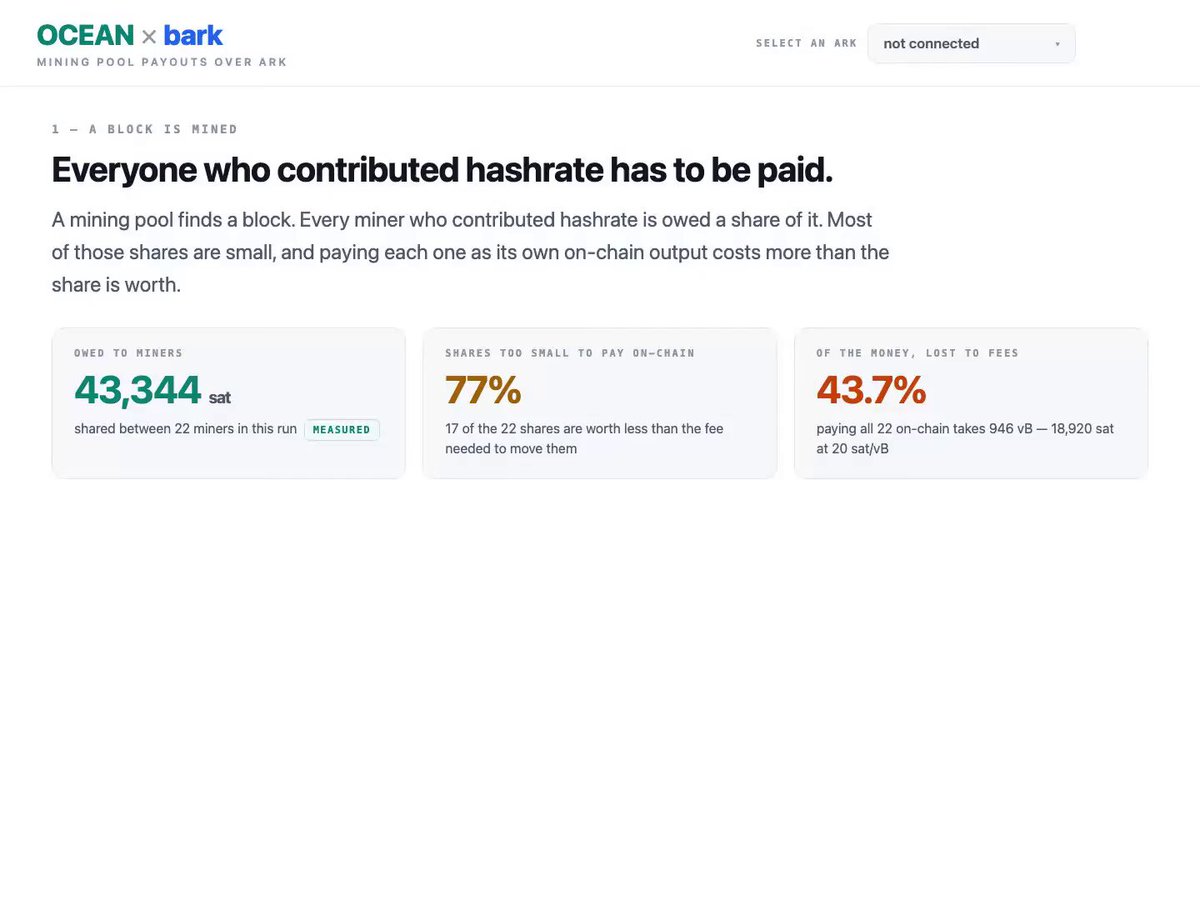
Task: Open the 'not connected' Ark dropdown
Action: [971, 44]
